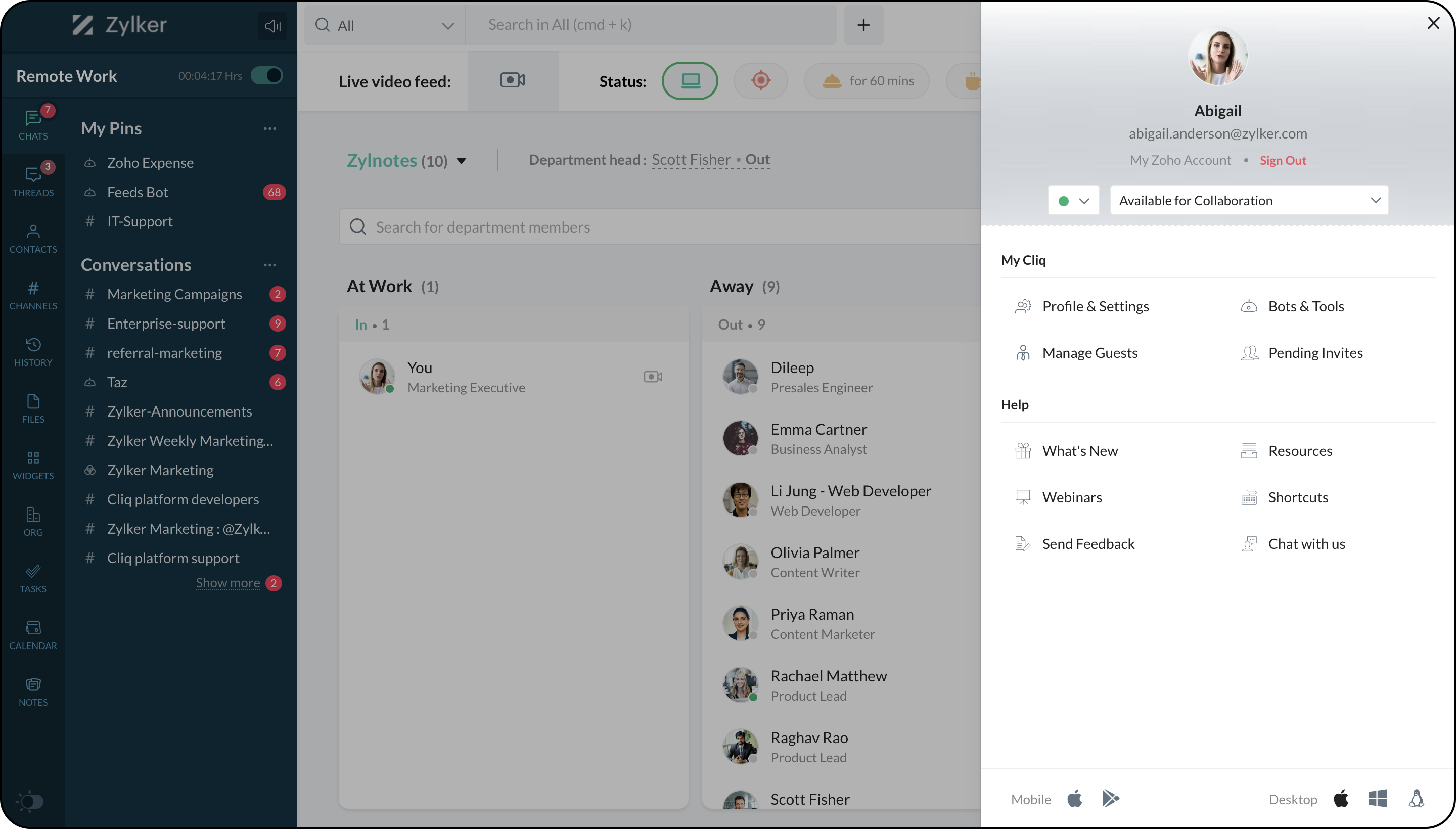
Task: Go to Widgets in the sidebar
Action: [x=33, y=465]
